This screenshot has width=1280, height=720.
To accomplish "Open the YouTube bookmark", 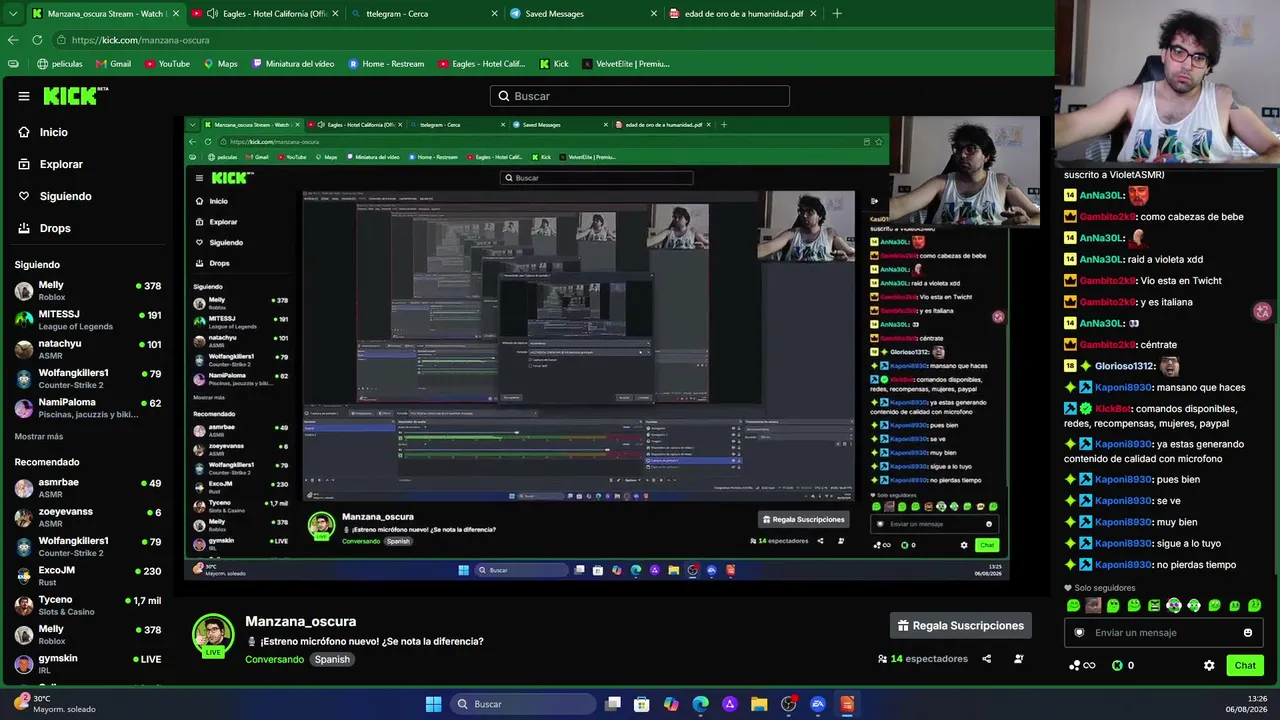I will [x=167, y=64].
